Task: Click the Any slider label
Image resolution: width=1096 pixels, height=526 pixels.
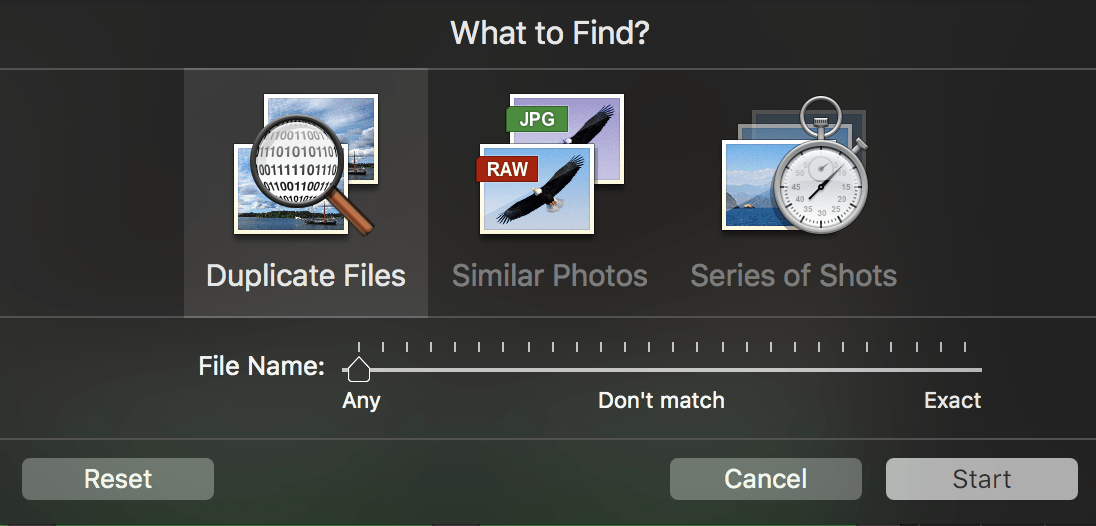Action: coord(361,401)
